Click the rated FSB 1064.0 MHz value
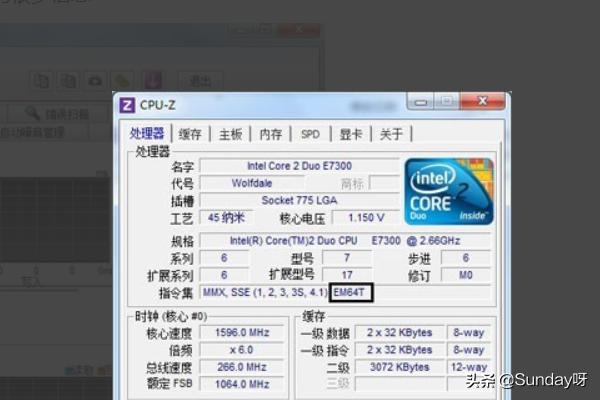 click(242, 384)
